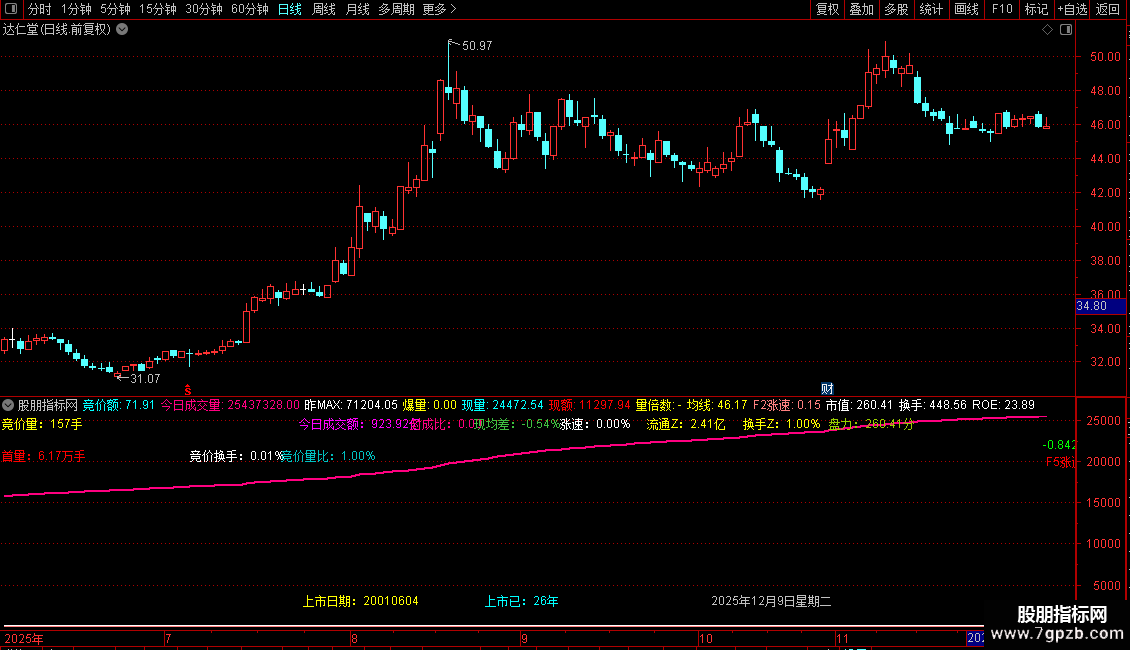
Task: Click the diamond marker icon above chart
Action: point(1048,30)
